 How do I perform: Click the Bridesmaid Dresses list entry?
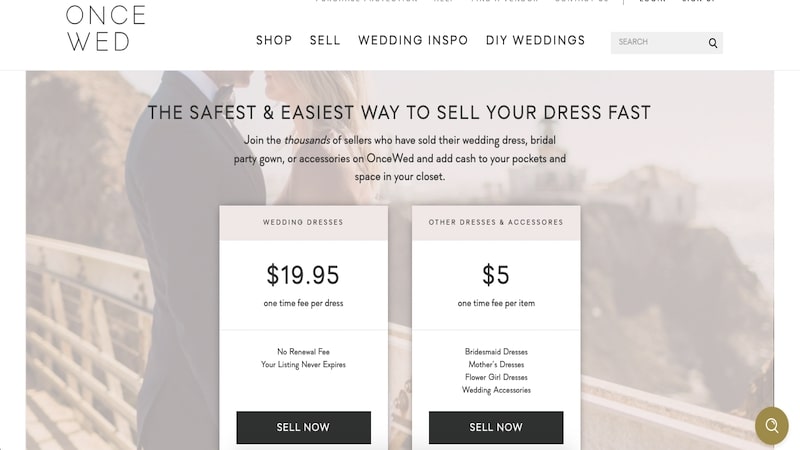[x=496, y=352]
